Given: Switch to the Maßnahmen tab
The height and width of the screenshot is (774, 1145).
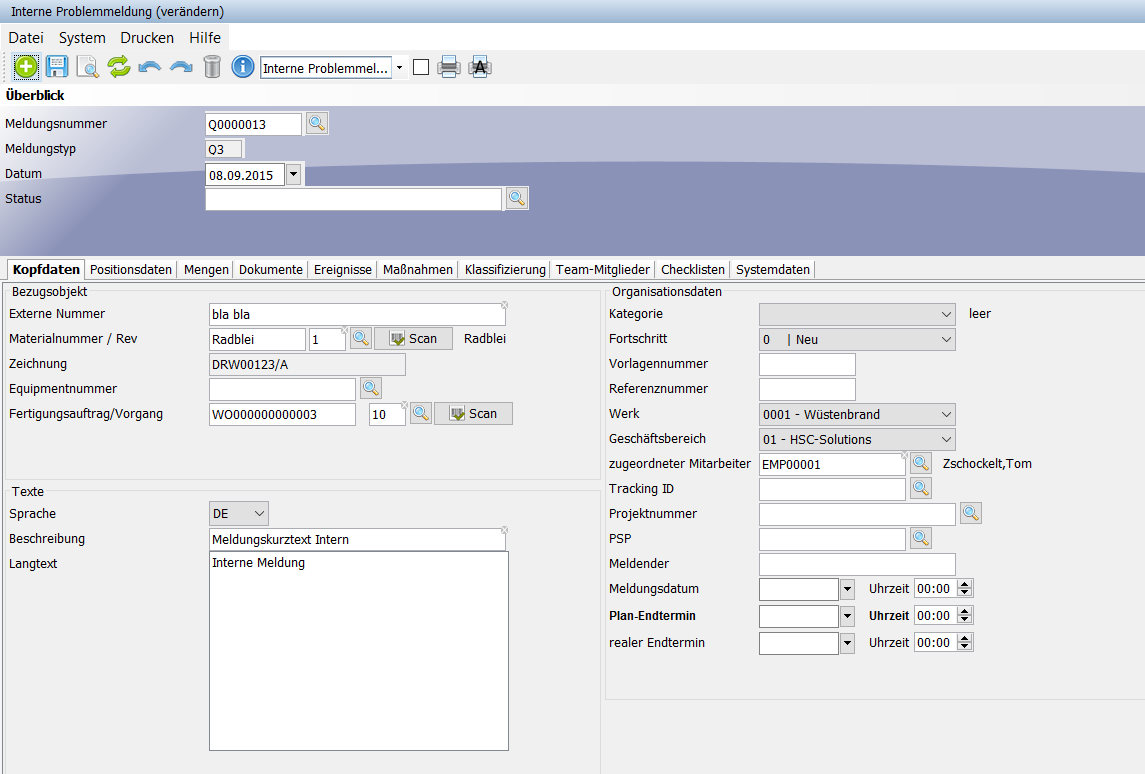Looking at the screenshot, I should coord(418,269).
